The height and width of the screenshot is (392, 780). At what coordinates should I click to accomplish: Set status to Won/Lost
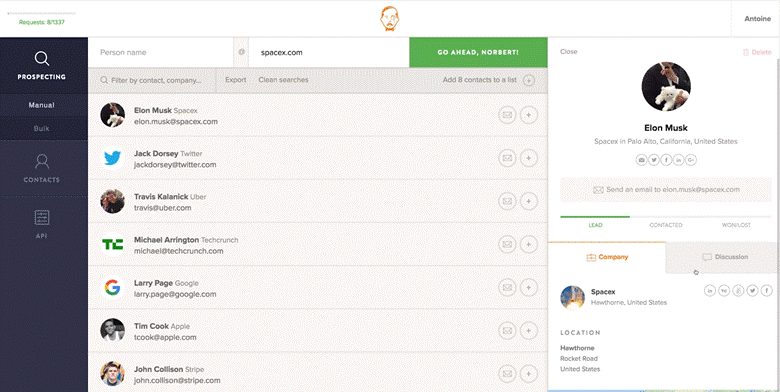[x=736, y=225]
